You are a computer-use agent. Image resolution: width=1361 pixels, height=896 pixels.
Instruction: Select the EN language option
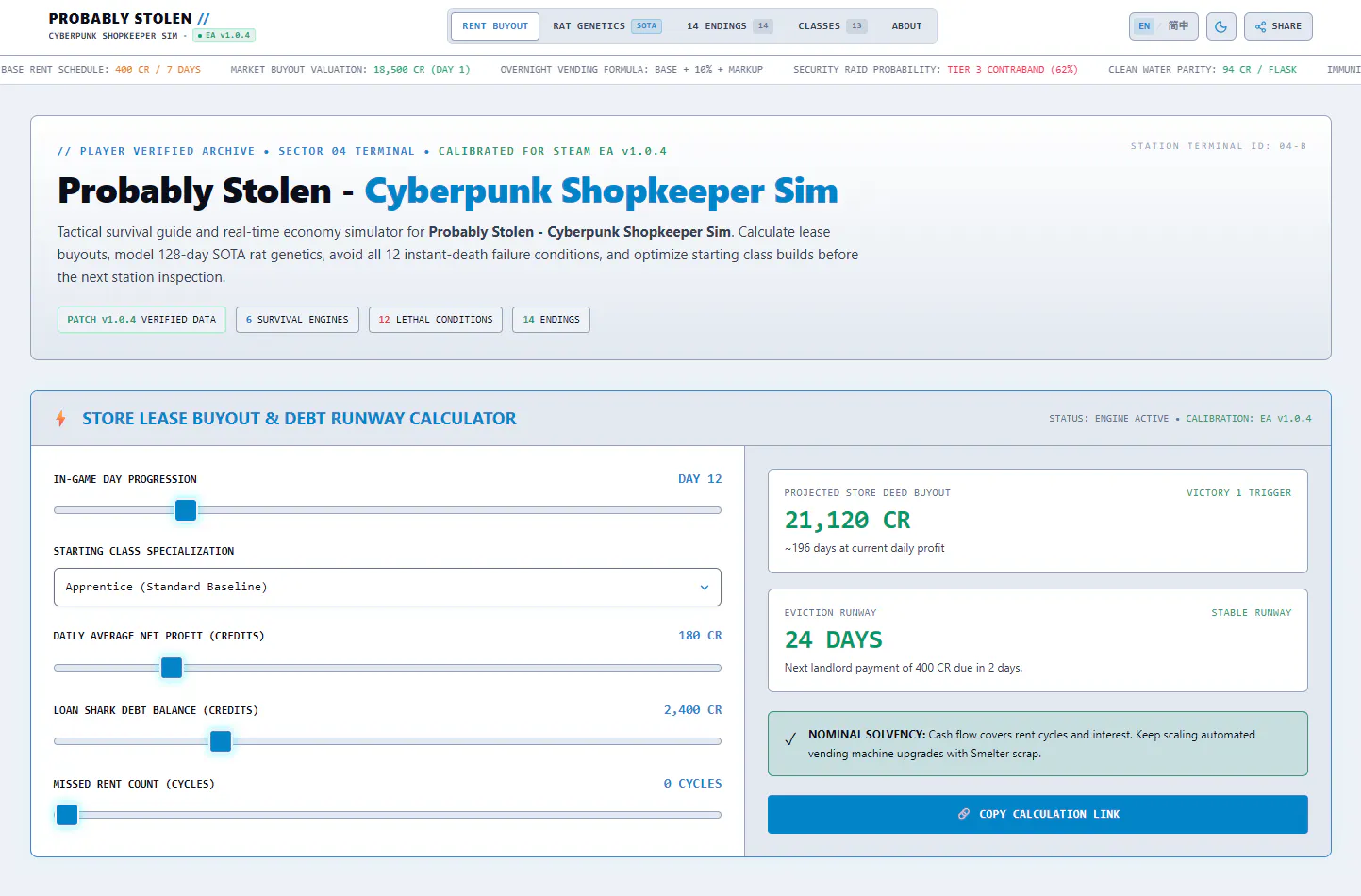(x=1144, y=26)
